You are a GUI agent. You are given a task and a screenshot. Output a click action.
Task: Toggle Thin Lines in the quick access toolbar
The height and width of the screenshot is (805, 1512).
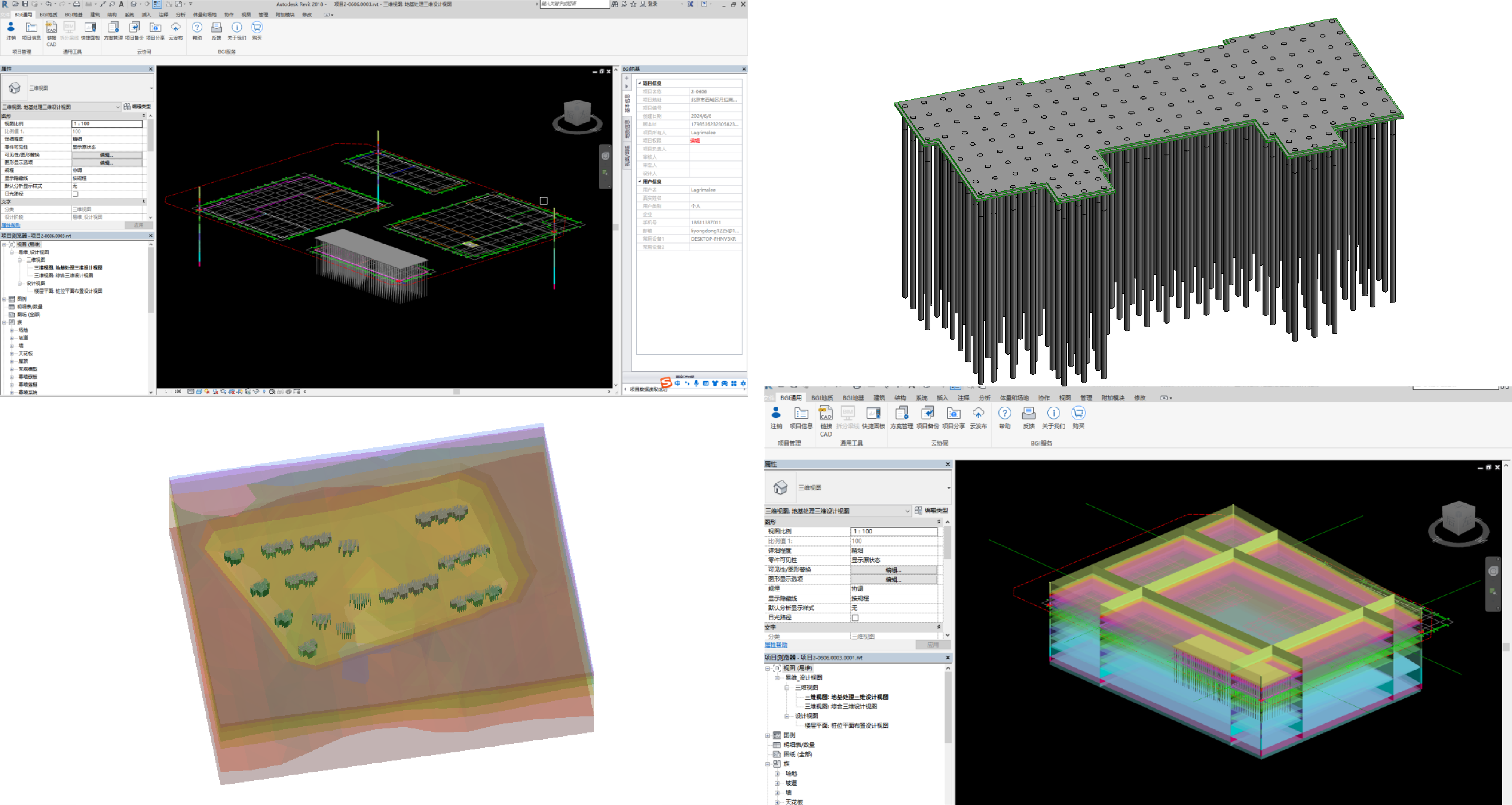pos(157,4)
